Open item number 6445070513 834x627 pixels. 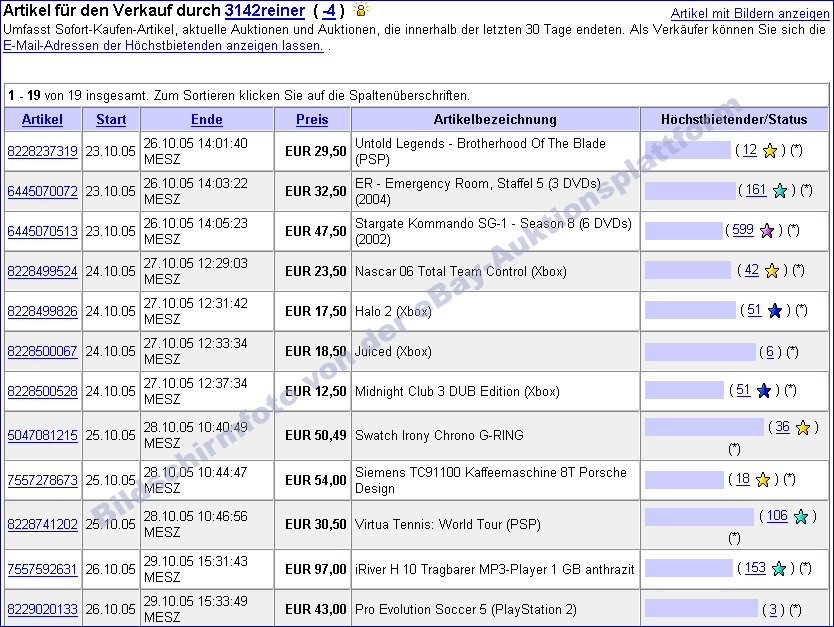(x=43, y=231)
